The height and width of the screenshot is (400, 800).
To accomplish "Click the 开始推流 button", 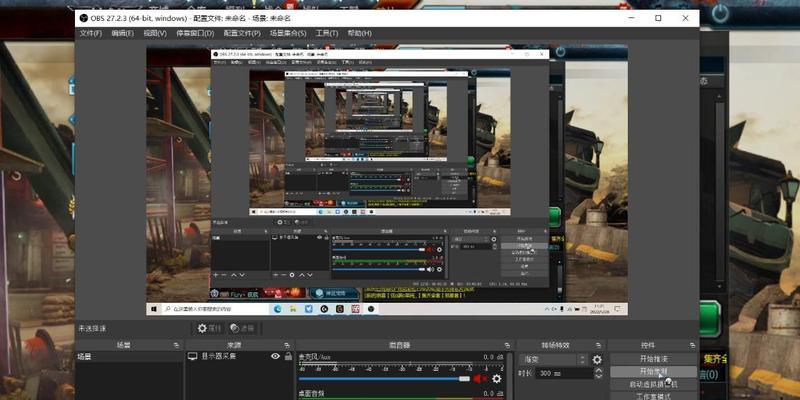I will click(x=654, y=359).
